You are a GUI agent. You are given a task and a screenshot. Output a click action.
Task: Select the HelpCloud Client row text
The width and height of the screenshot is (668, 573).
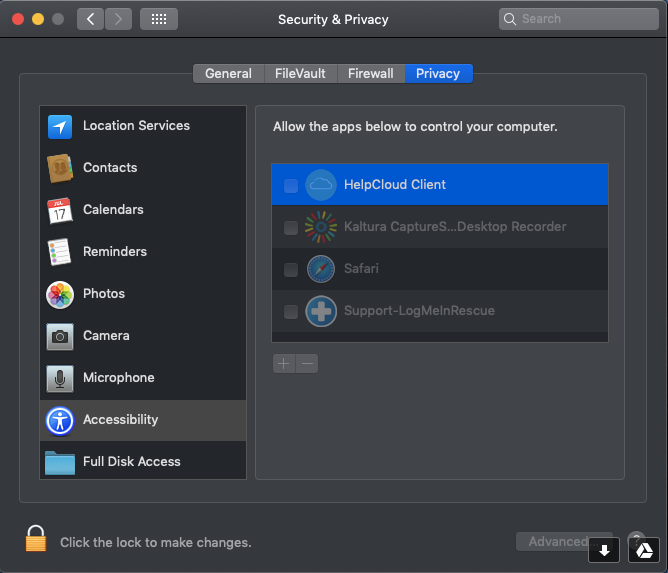point(395,184)
